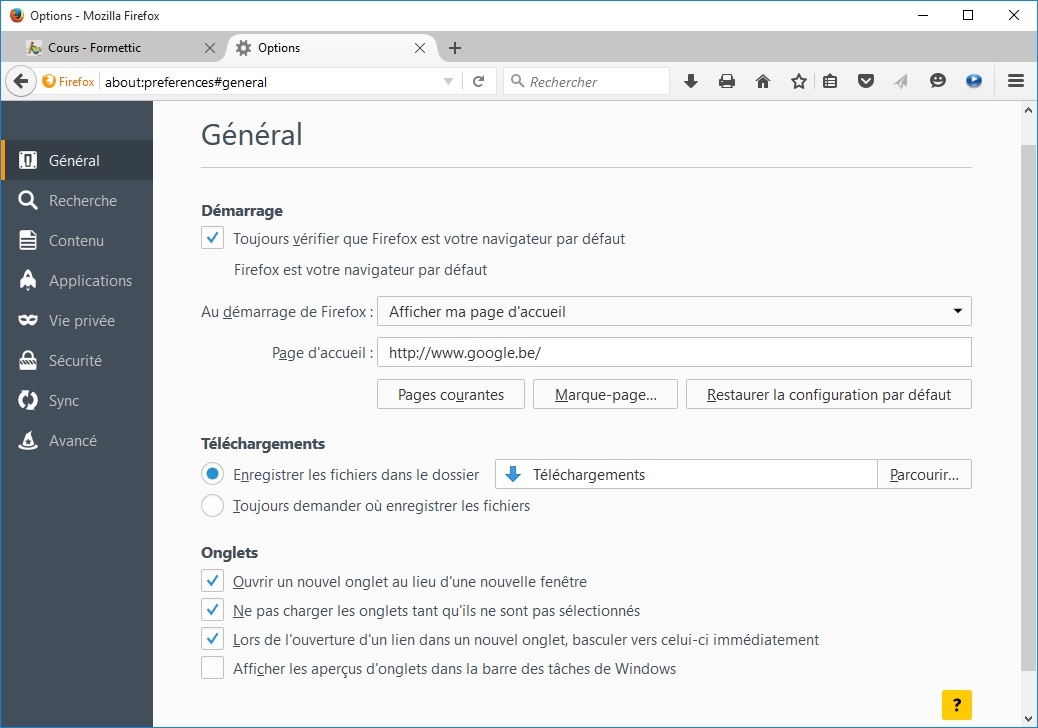The image size is (1038, 728).
Task: Click the Téléchargements folder field
Action: click(x=686, y=475)
